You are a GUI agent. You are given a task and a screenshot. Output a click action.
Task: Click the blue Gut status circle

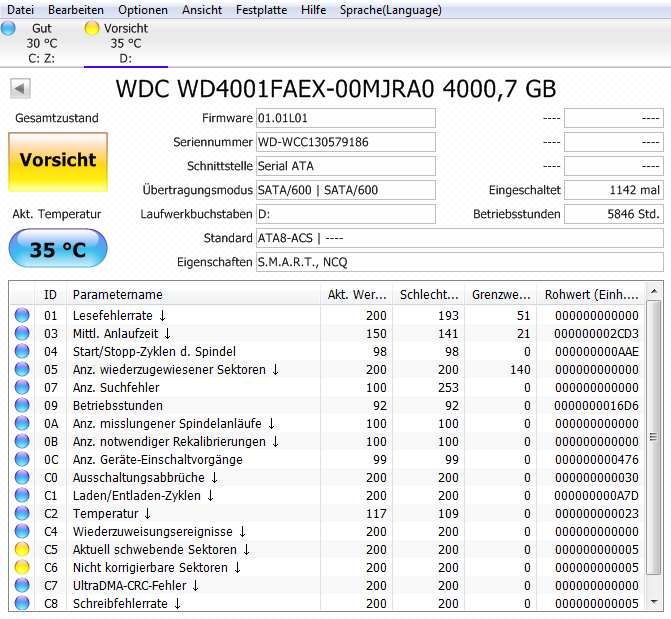(x=8, y=28)
